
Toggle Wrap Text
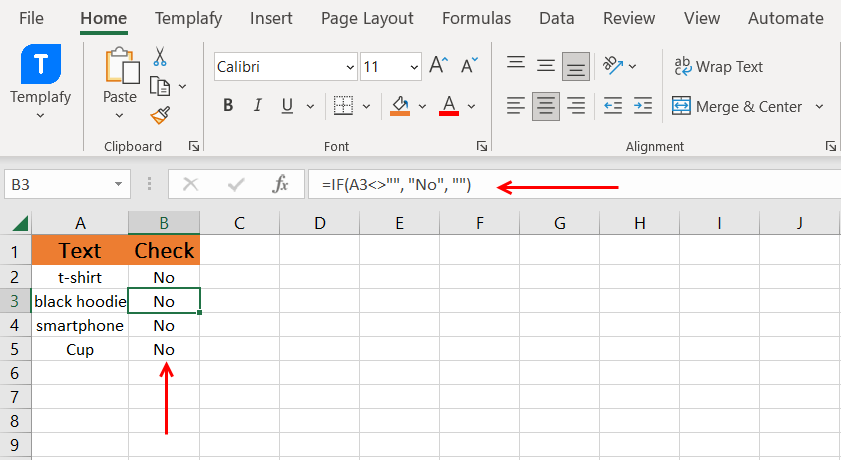click(718, 66)
